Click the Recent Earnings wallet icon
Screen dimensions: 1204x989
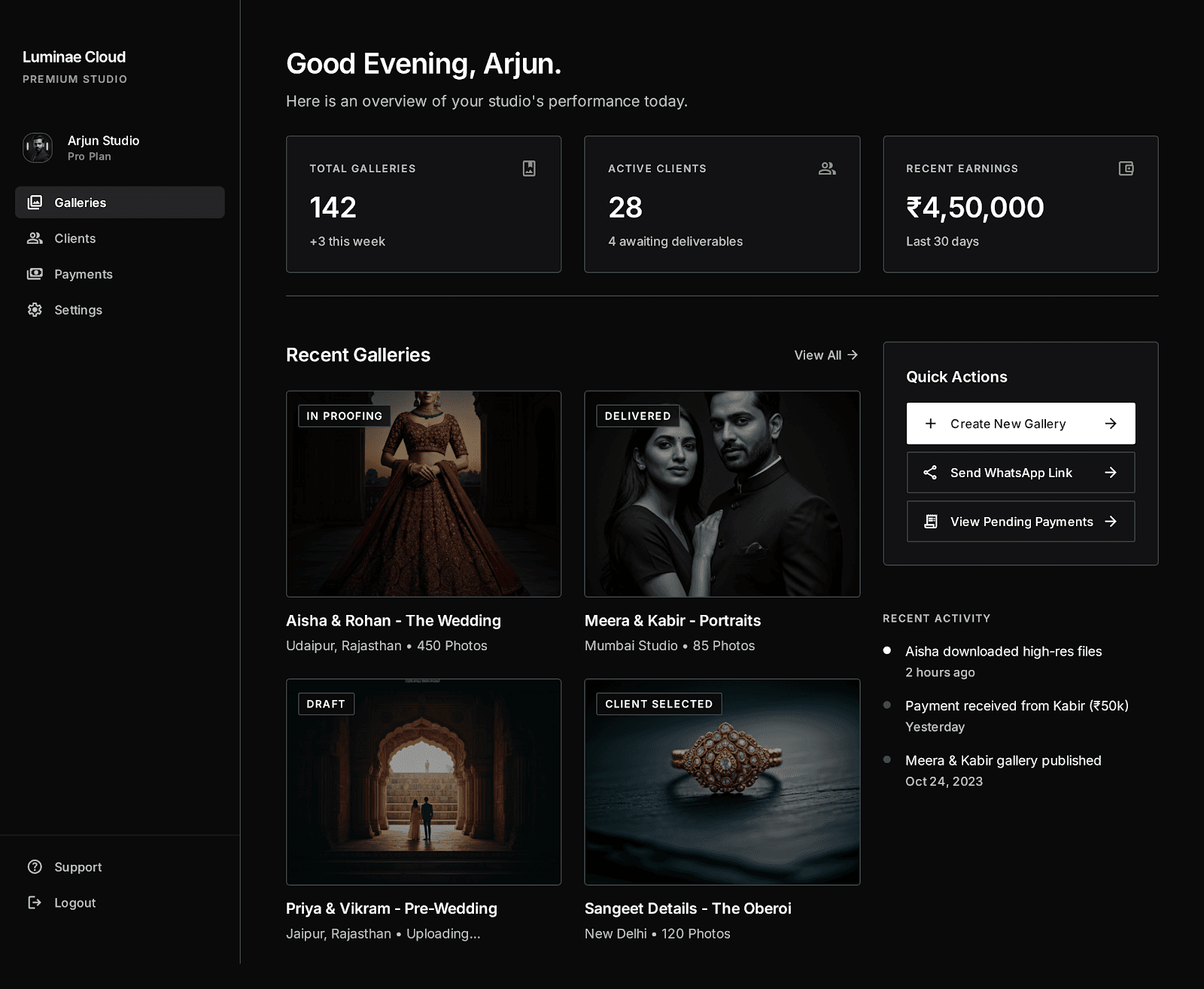(x=1126, y=169)
